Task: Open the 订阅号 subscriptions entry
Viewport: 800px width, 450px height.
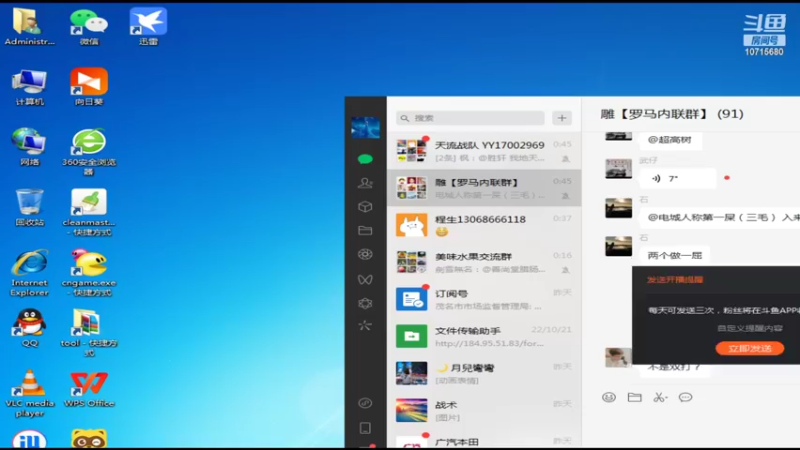Action: tap(484, 299)
